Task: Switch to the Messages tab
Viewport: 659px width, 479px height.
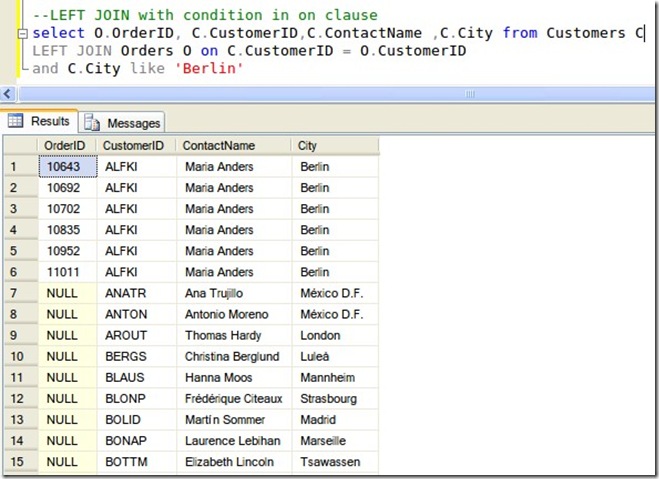Action: point(124,123)
